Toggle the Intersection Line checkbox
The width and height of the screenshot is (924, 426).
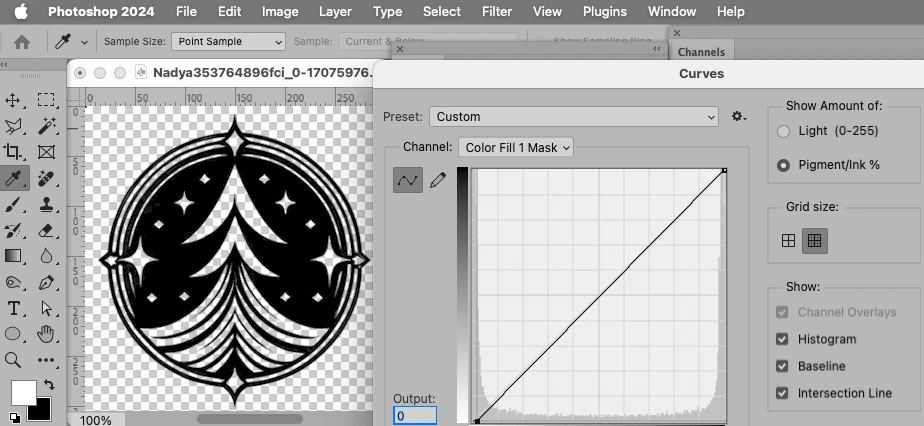click(x=782, y=393)
